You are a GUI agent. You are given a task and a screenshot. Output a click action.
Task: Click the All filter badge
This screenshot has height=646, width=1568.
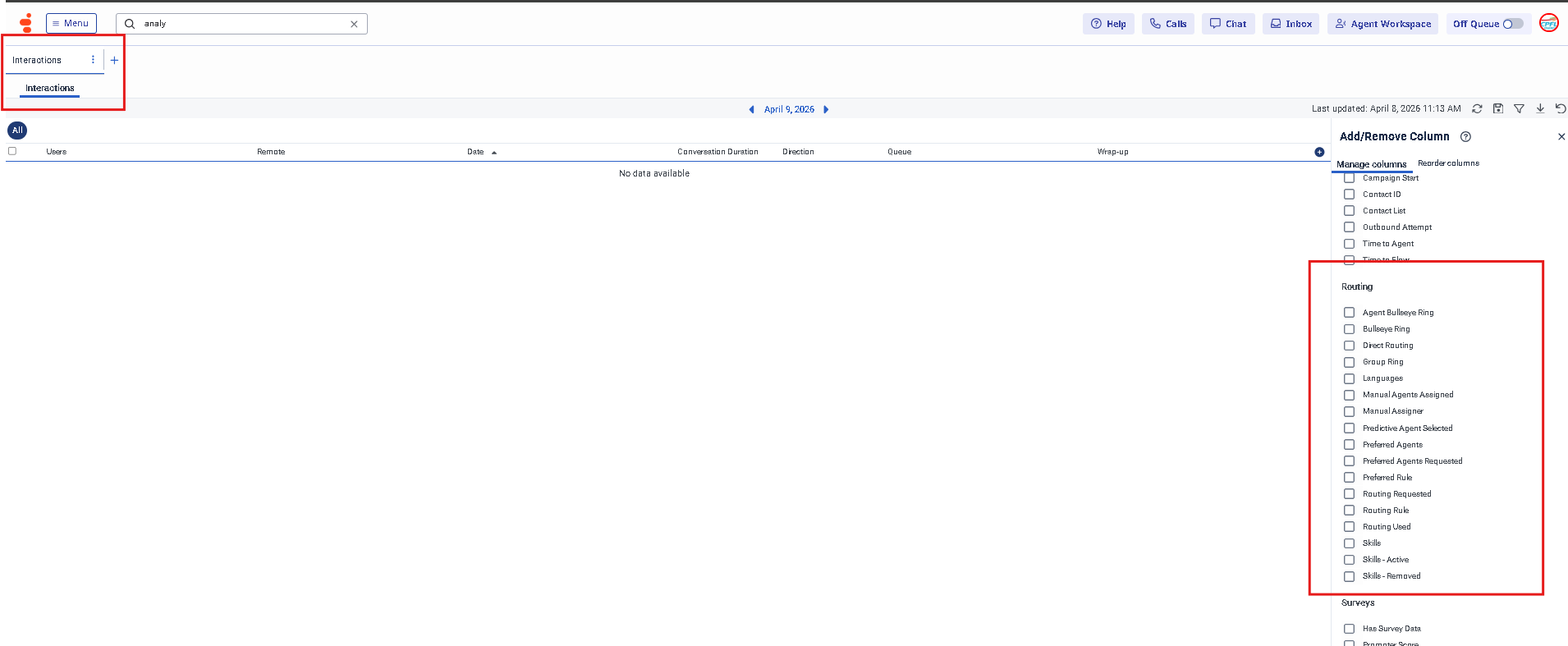pyautogui.click(x=17, y=131)
